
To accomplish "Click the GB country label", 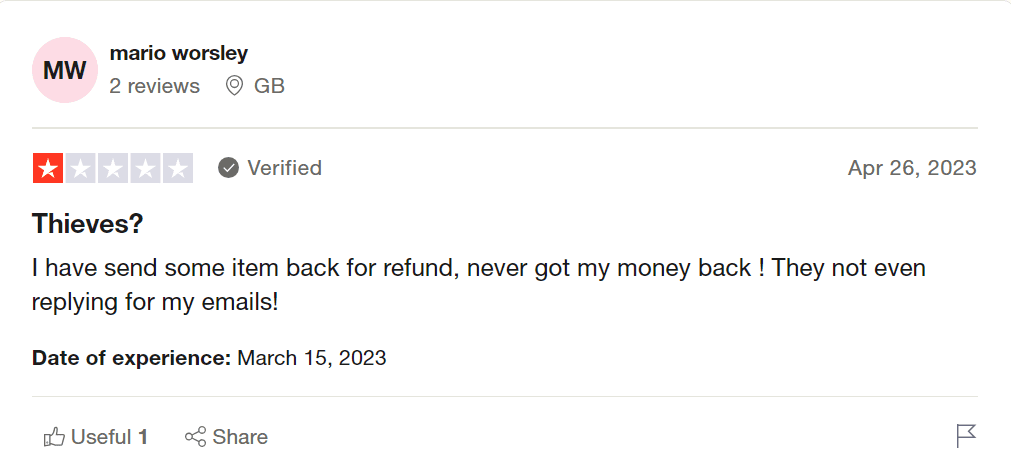I will click(269, 86).
